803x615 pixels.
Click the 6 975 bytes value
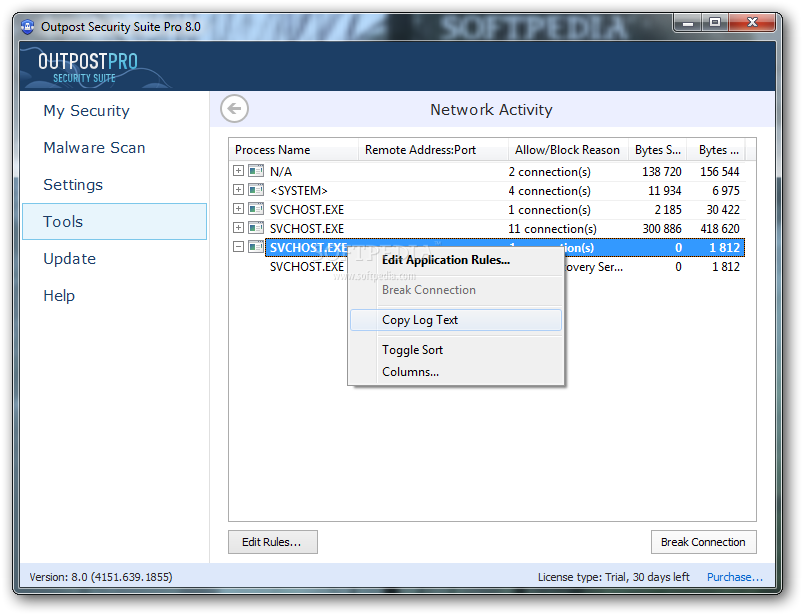(x=726, y=190)
